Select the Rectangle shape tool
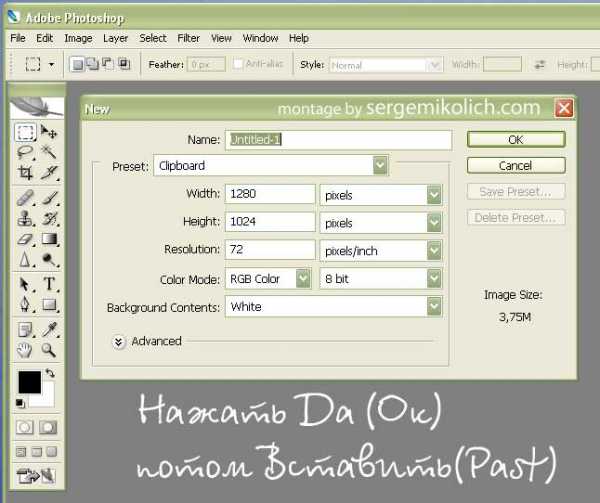600x503 pixels. click(x=49, y=304)
